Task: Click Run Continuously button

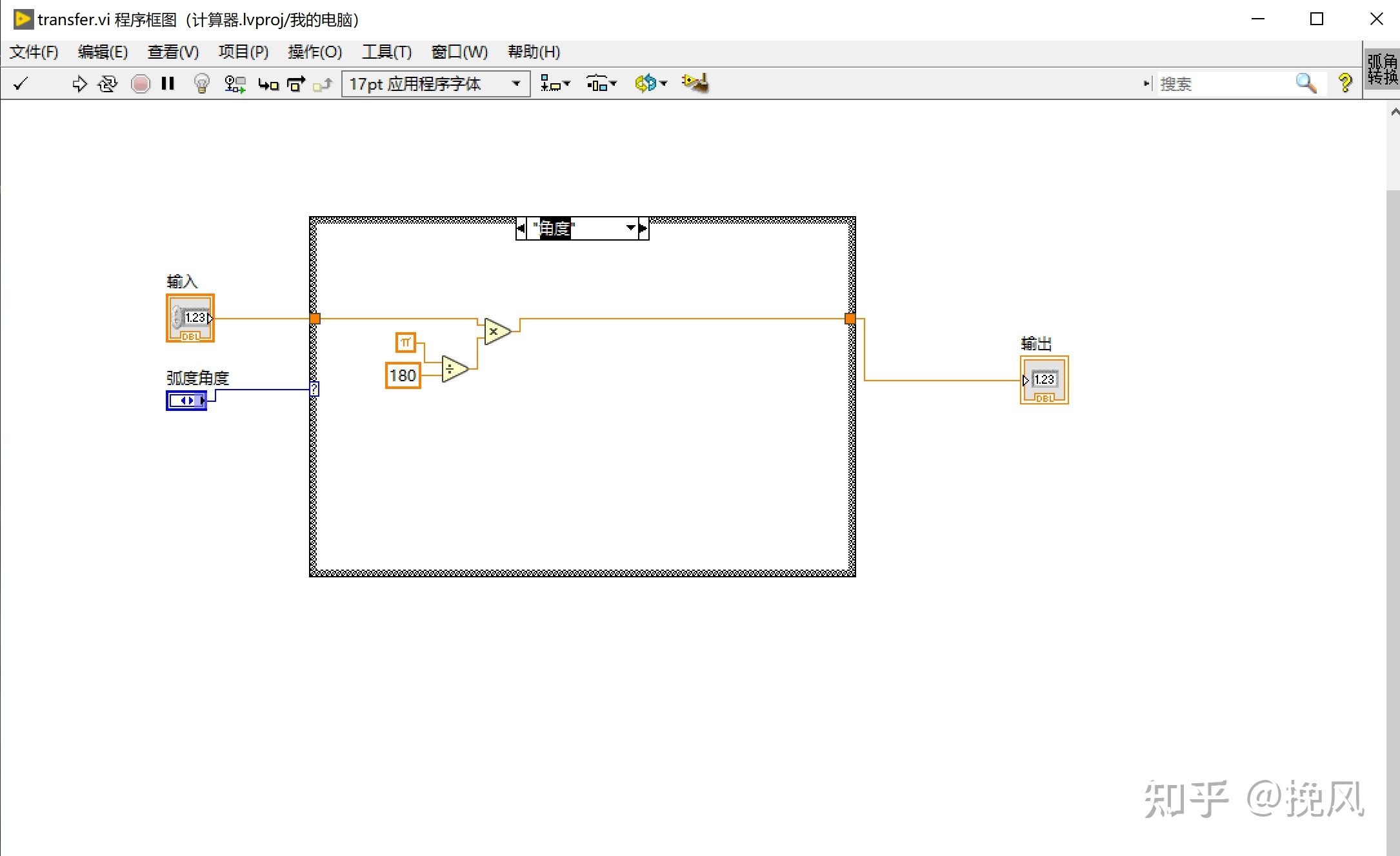Action: pyautogui.click(x=108, y=84)
